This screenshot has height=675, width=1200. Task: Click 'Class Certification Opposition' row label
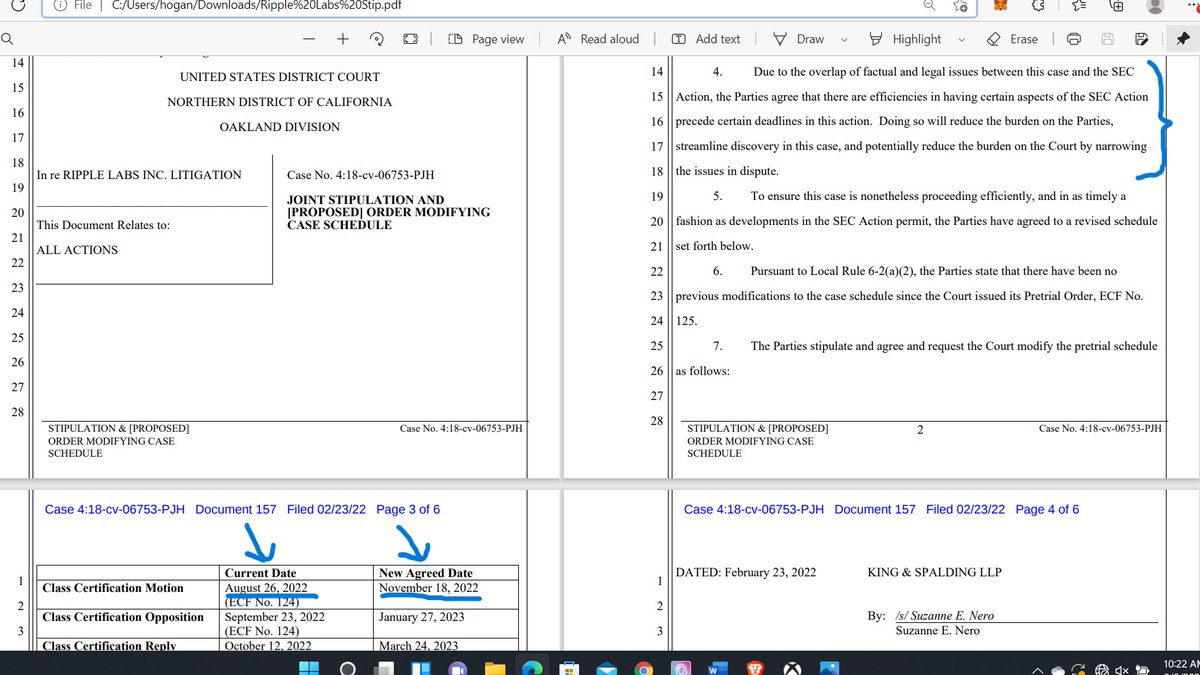(123, 617)
